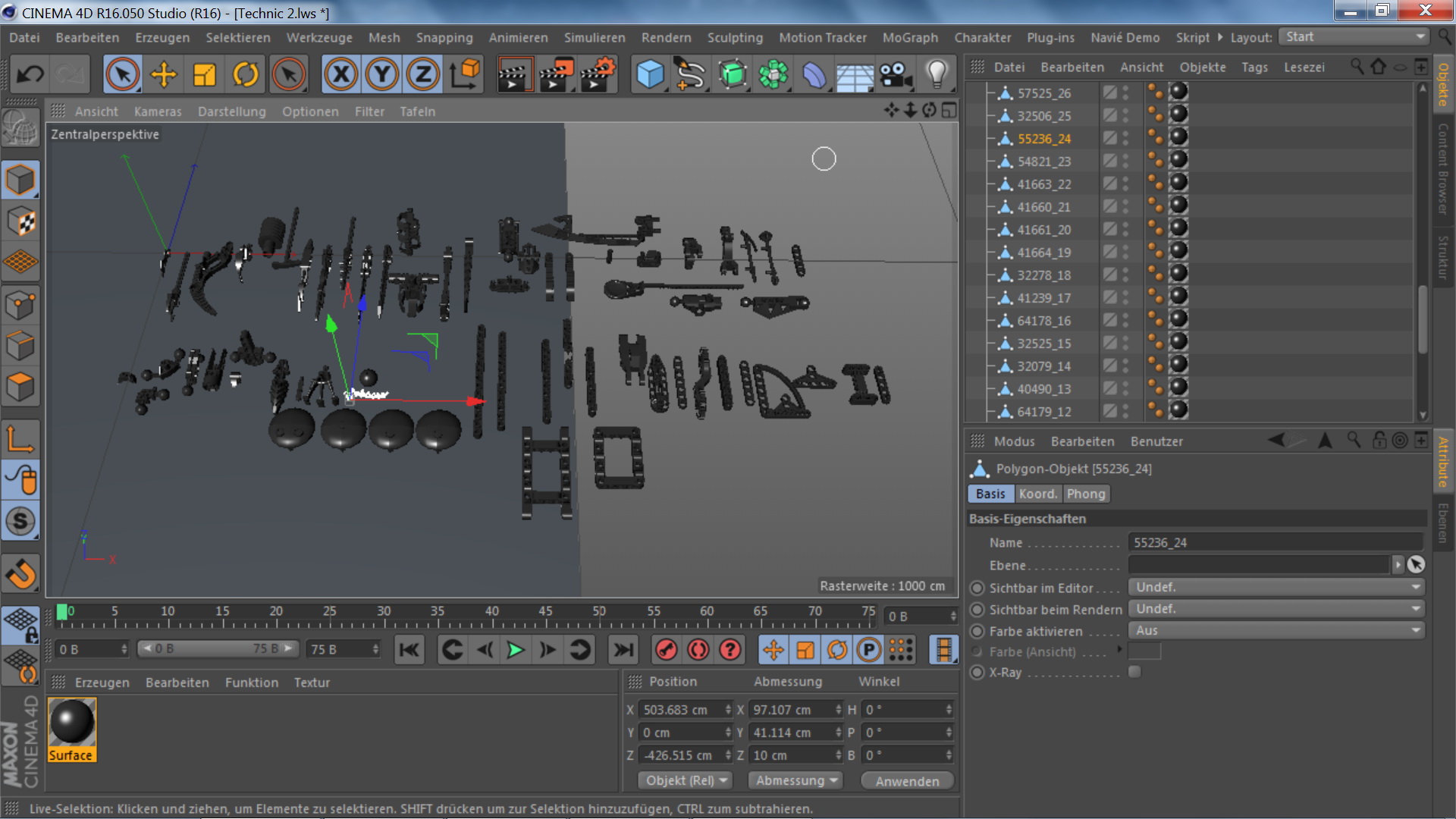Open Sichtbar im Editor dropdown

point(1276,588)
